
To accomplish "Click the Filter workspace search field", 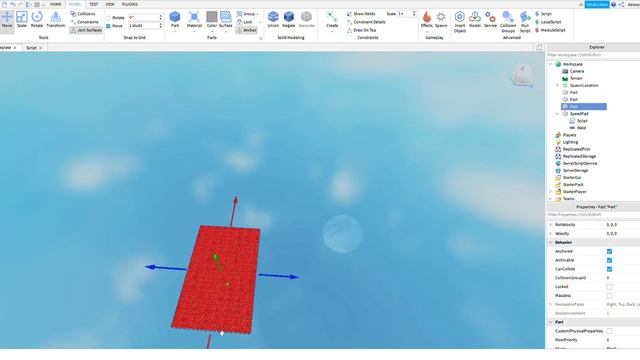I will tap(593, 55).
